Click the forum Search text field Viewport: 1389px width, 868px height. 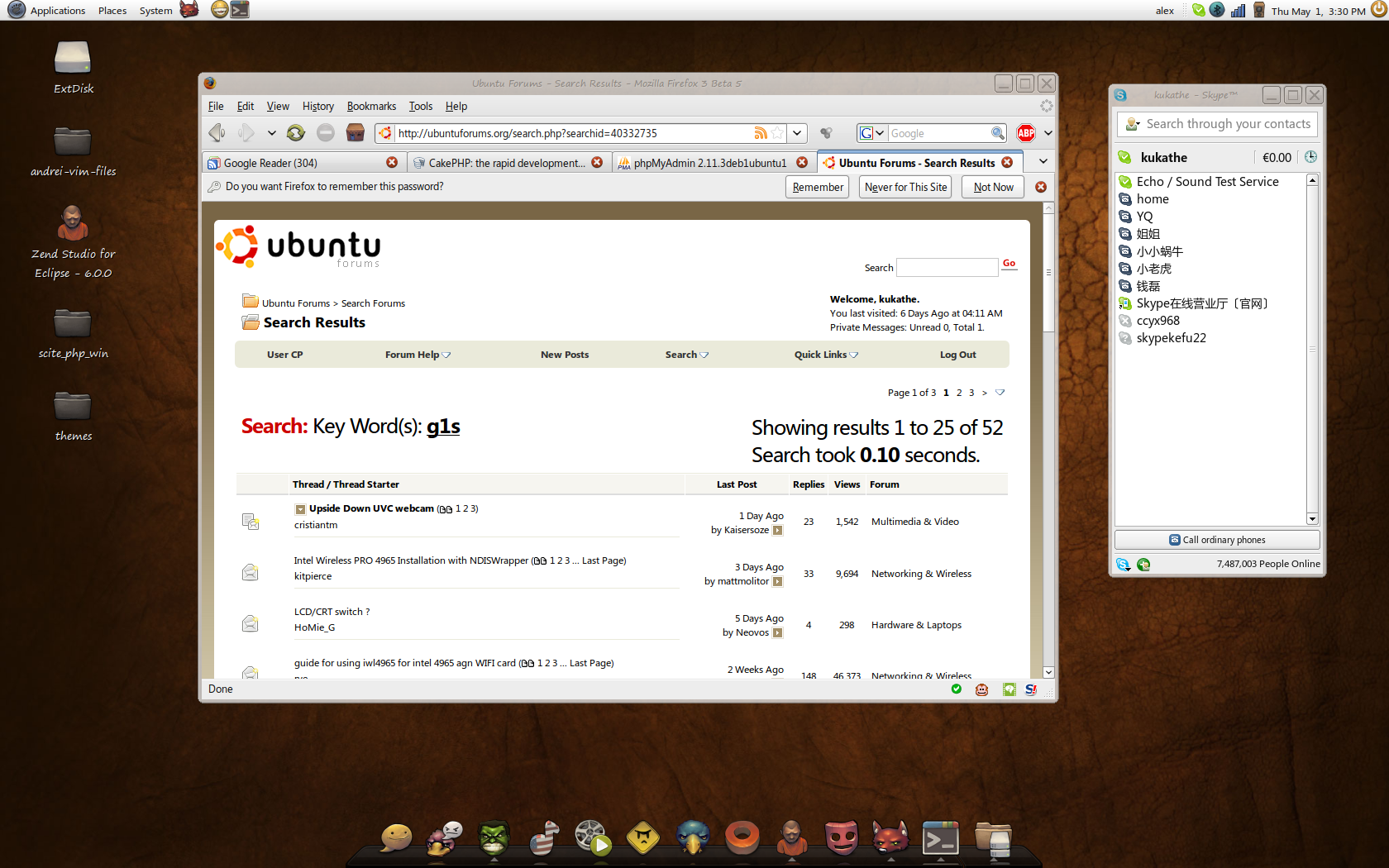click(947, 267)
